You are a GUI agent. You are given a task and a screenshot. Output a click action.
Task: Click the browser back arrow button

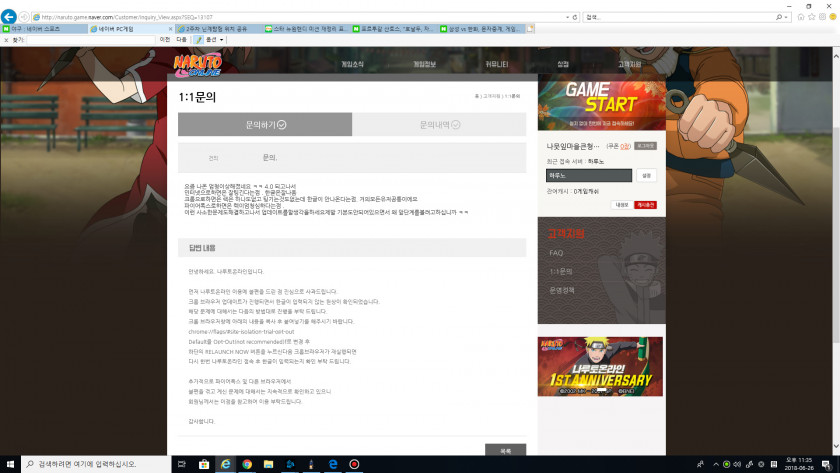(10, 17)
